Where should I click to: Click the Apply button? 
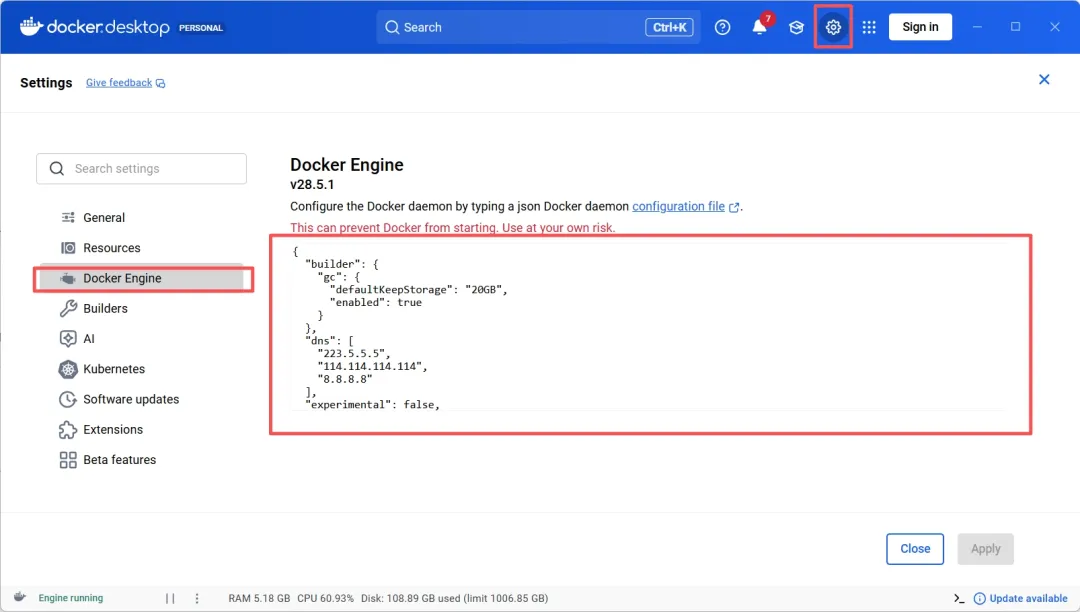click(x=985, y=549)
